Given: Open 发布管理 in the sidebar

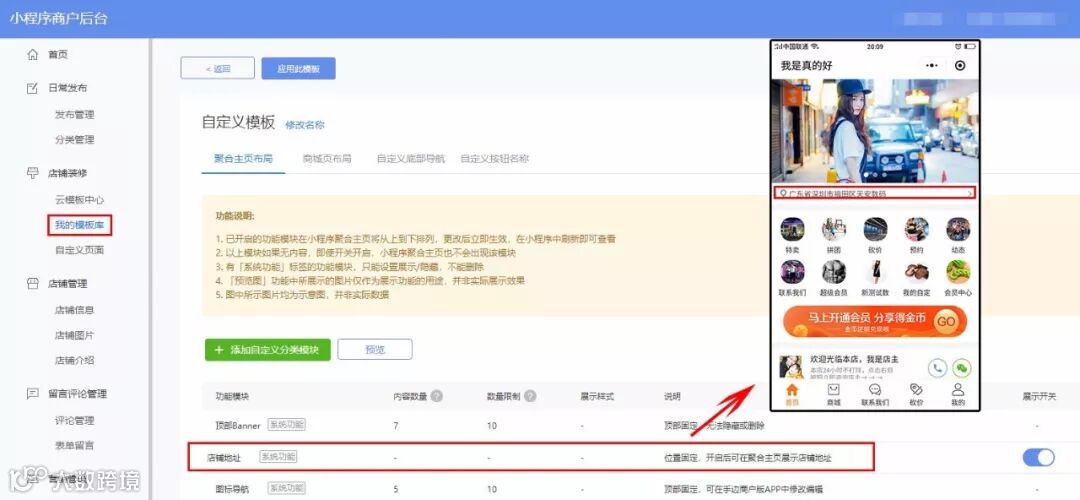Looking at the screenshot, I should click(x=74, y=115).
